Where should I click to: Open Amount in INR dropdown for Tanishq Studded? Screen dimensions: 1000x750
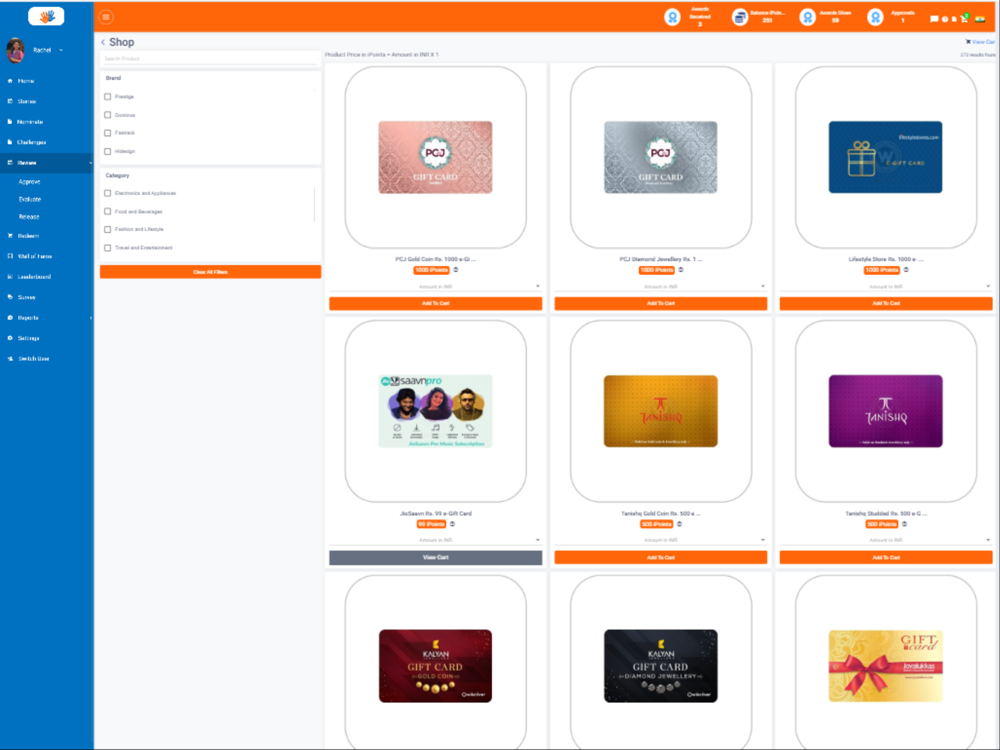[x=886, y=540]
